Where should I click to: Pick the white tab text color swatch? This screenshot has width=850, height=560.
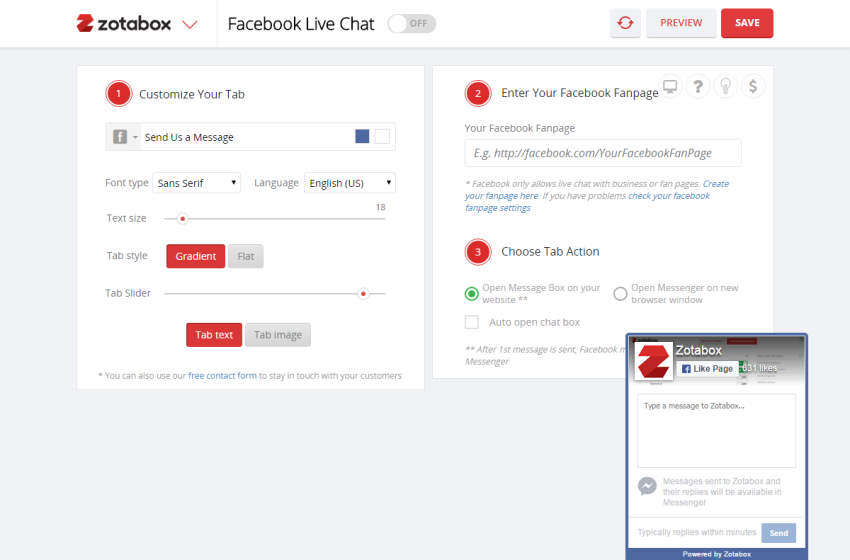(382, 136)
